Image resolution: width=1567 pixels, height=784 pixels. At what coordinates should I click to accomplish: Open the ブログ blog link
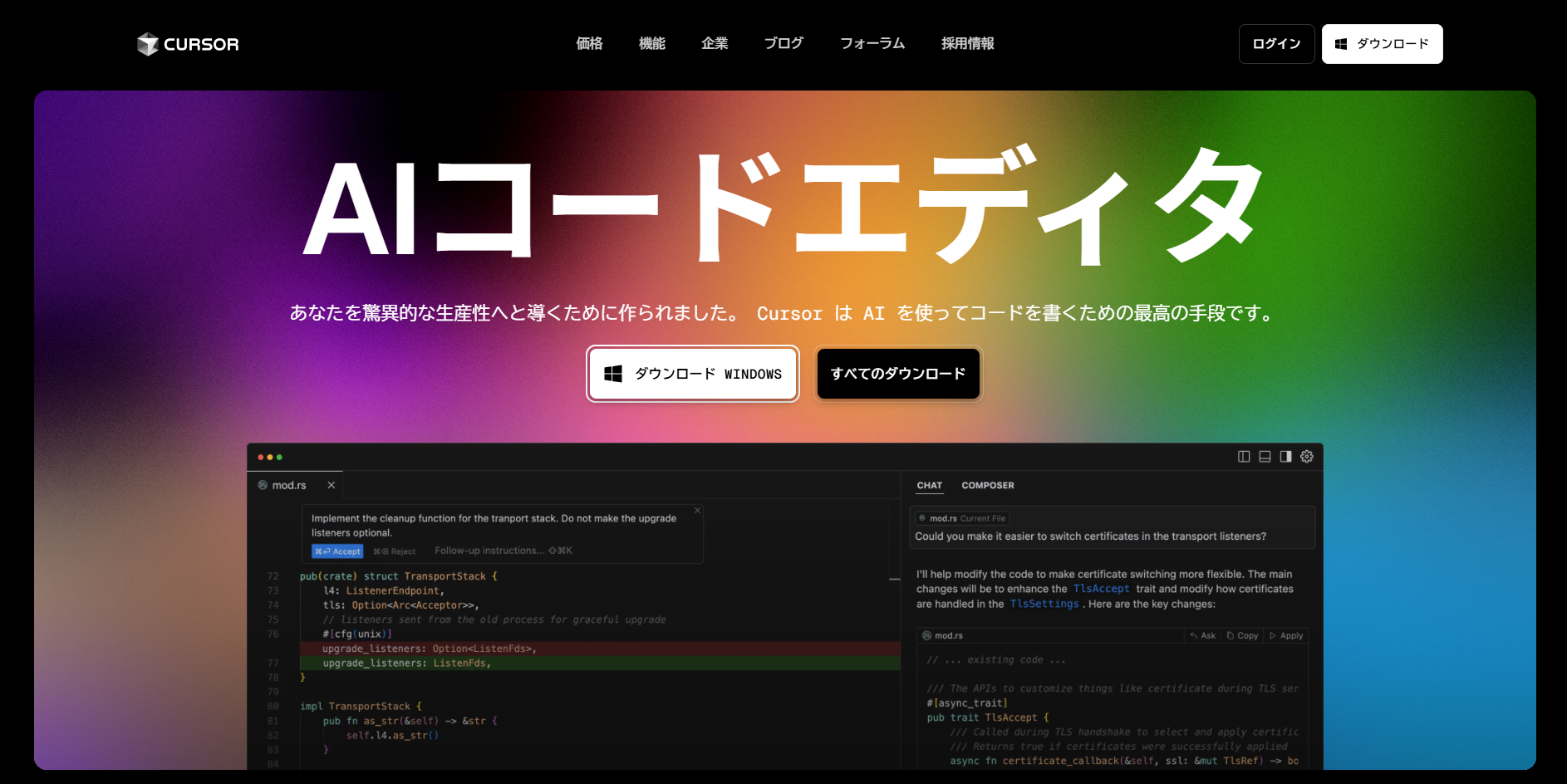(783, 43)
